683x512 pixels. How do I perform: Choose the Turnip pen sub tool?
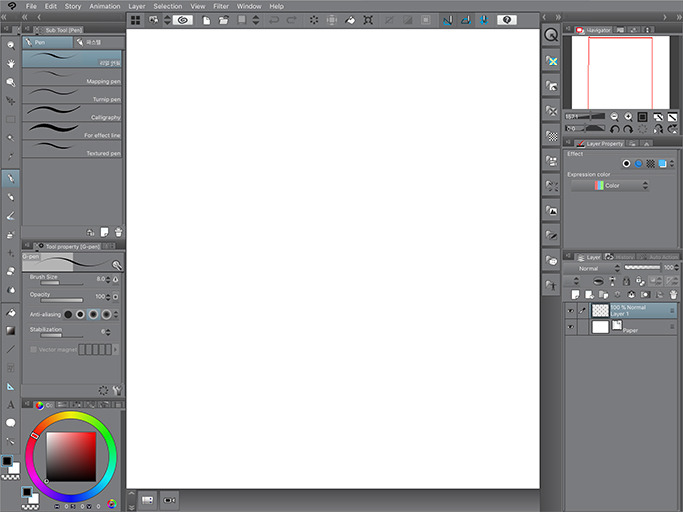pos(72,95)
